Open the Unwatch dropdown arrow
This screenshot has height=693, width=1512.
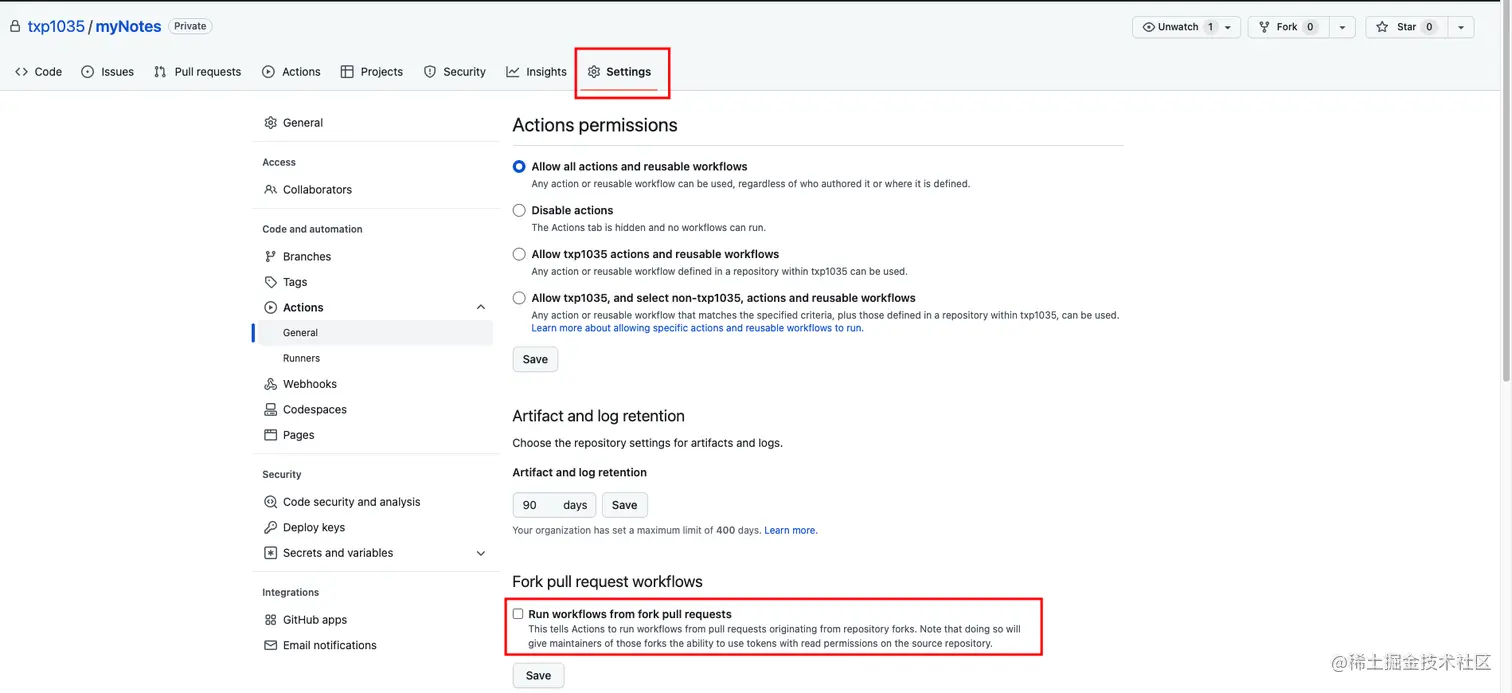click(x=1229, y=27)
